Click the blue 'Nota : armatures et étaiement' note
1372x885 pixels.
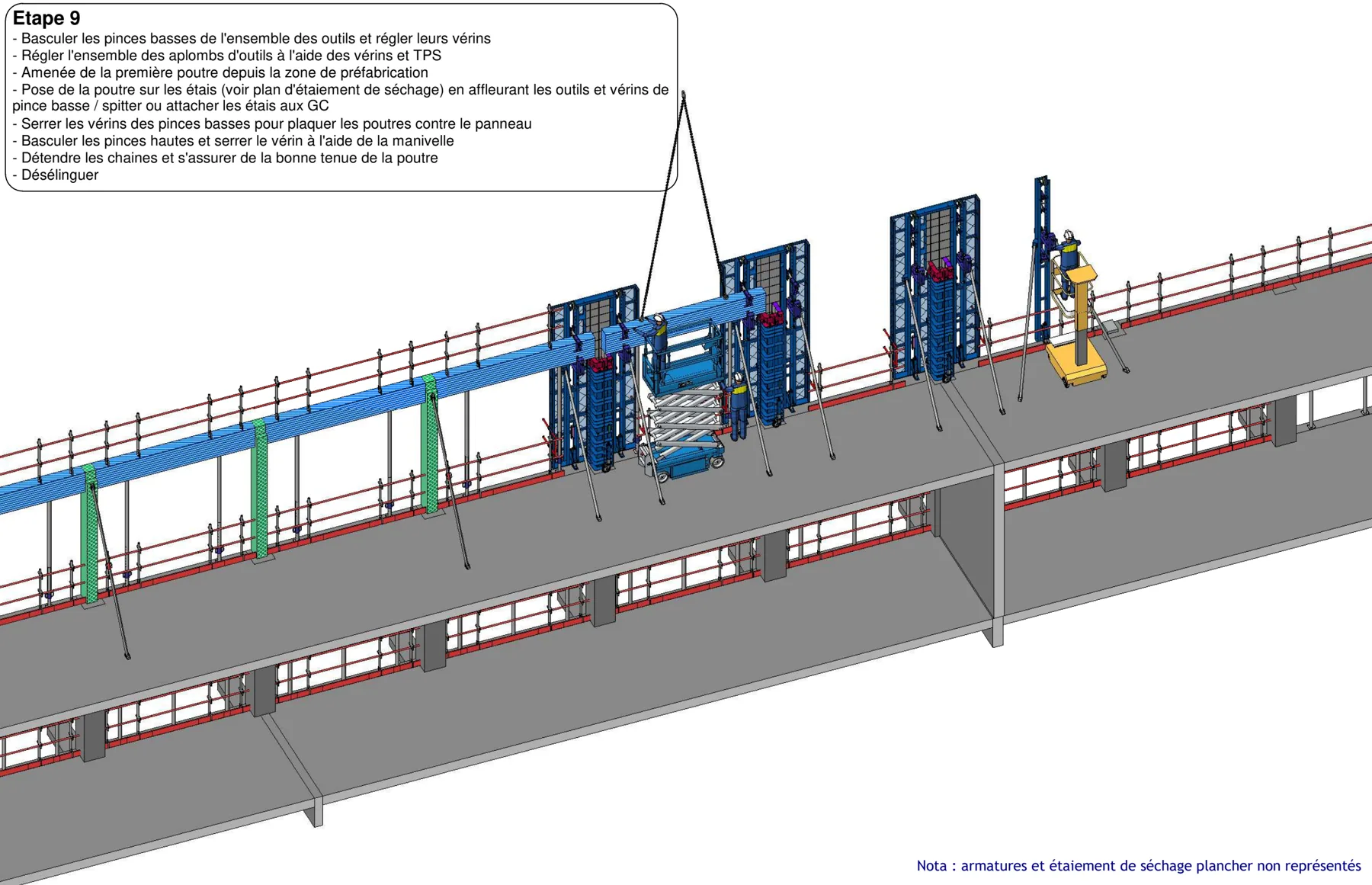(x=1139, y=866)
